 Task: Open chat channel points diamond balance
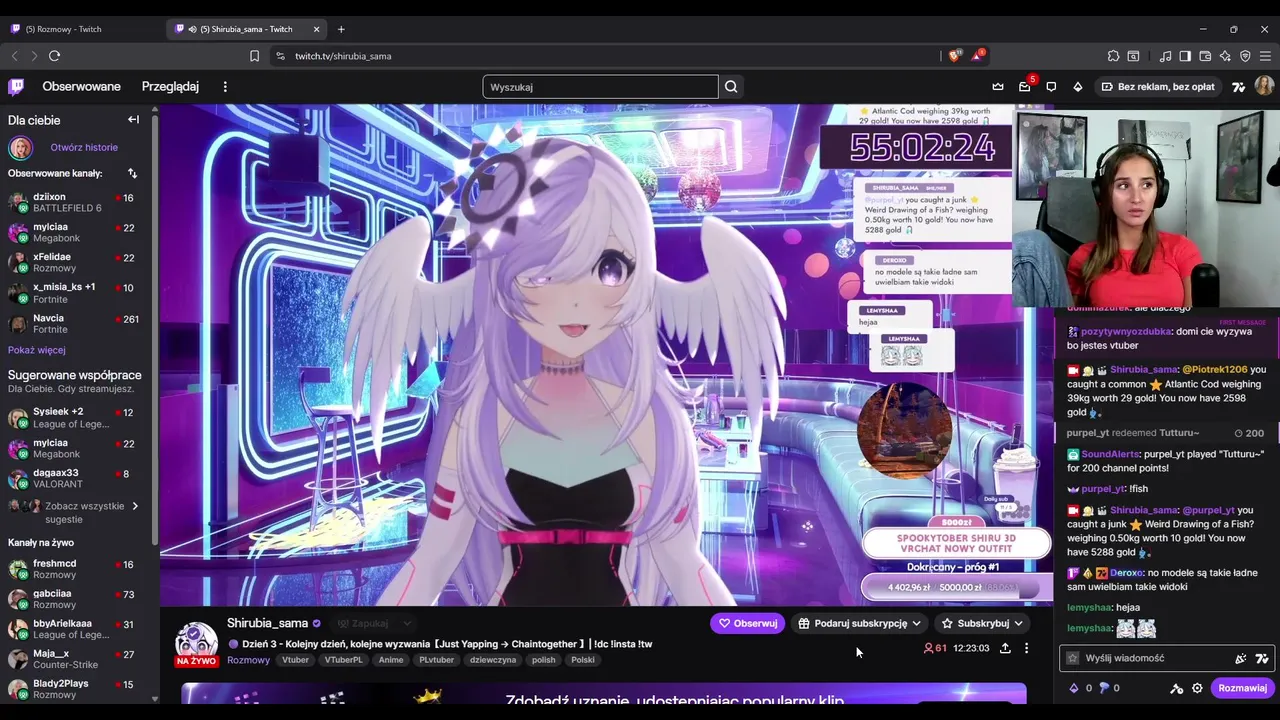(x=1074, y=688)
